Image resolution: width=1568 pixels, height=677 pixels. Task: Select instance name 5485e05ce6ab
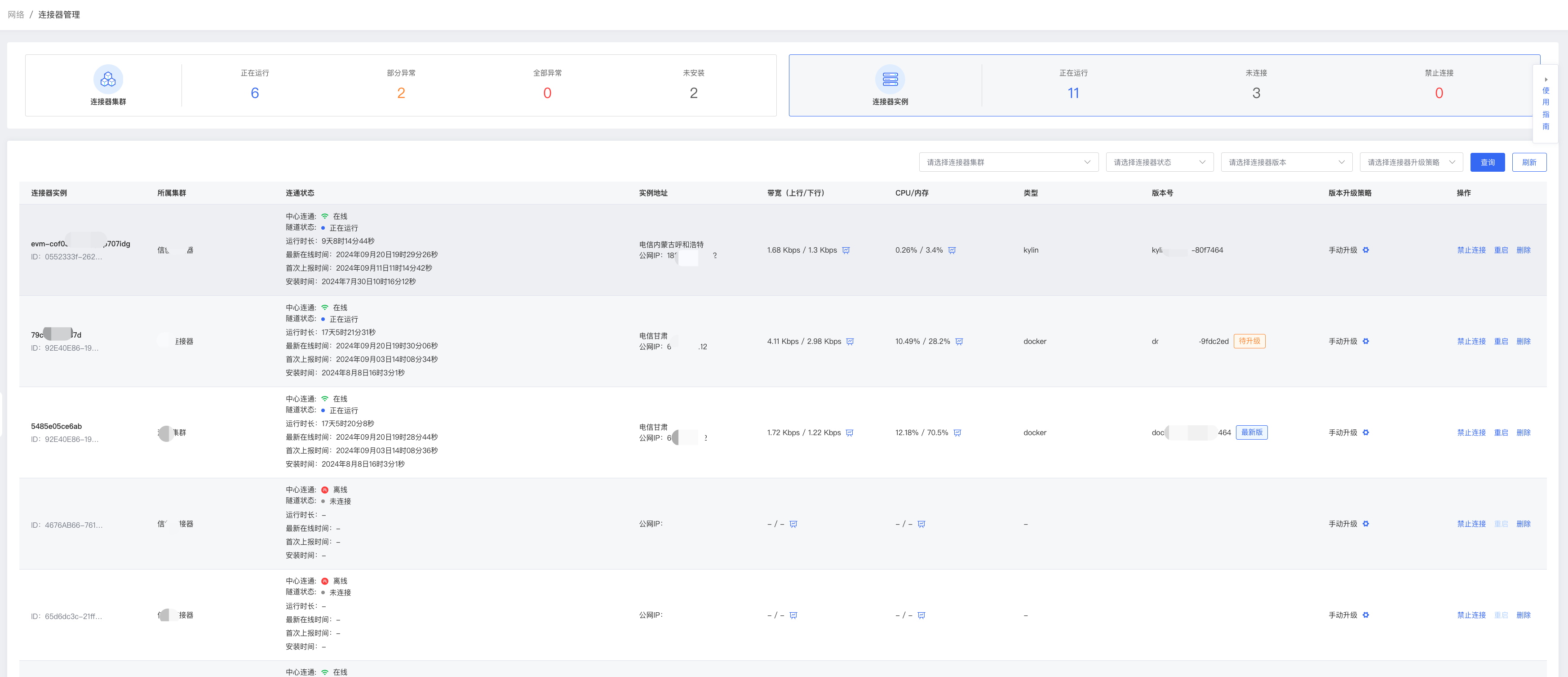tap(56, 426)
